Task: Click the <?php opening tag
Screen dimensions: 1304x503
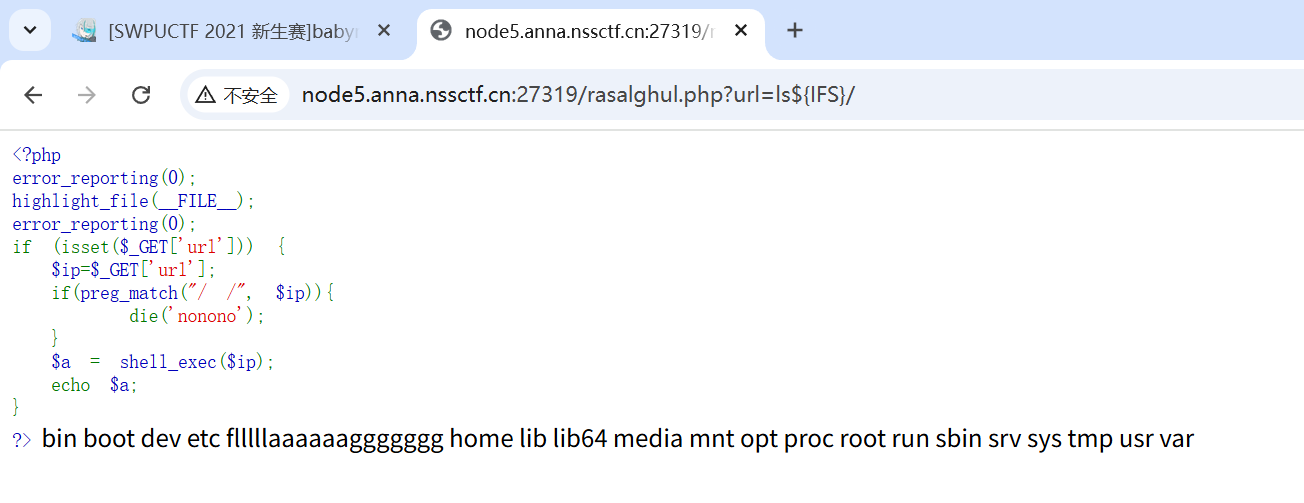Action: coord(37,155)
